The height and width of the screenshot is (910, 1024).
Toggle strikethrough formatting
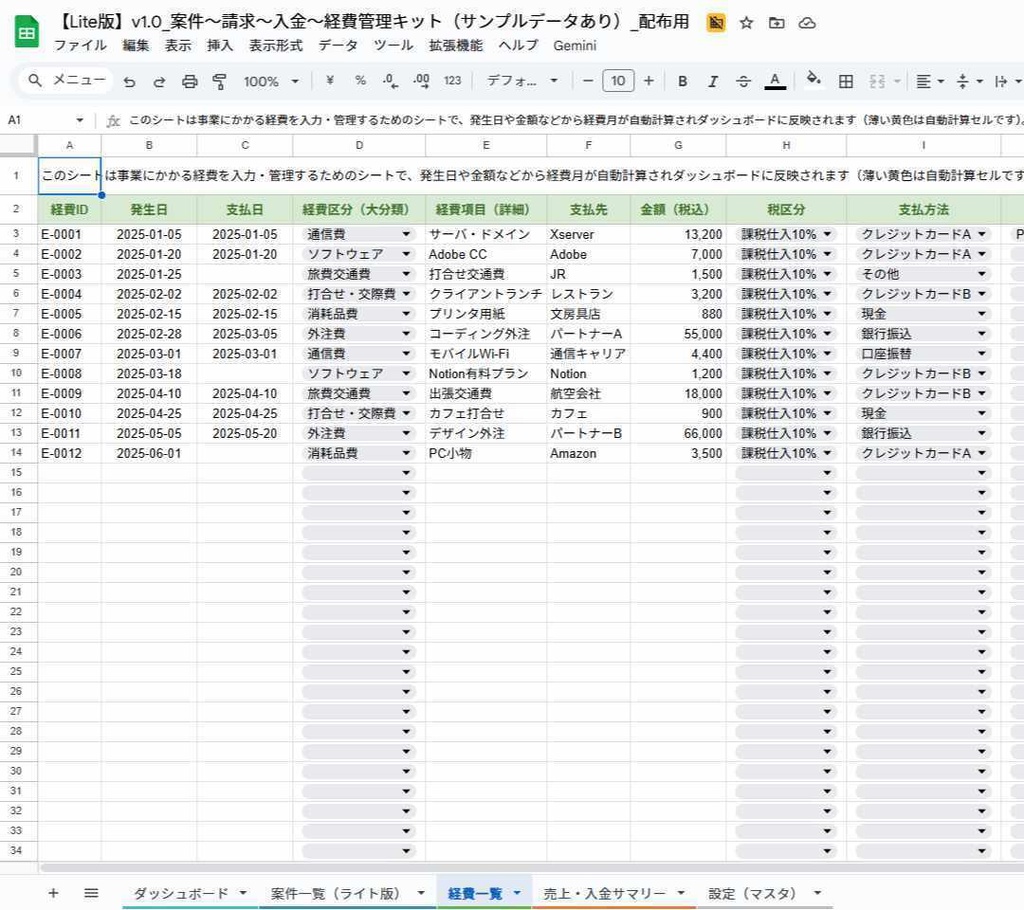click(741, 81)
